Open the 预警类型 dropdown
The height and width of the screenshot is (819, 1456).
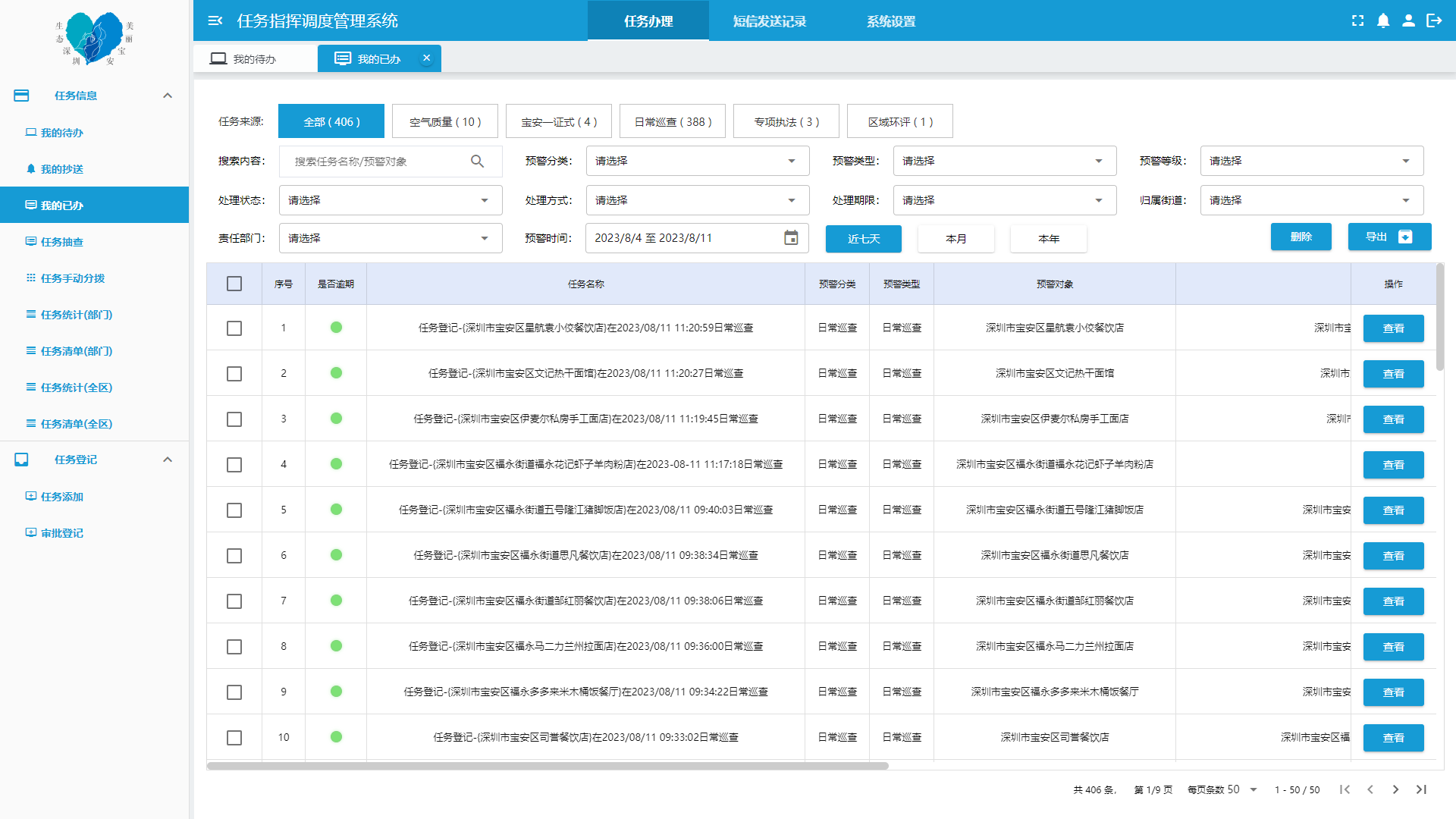tap(1005, 161)
